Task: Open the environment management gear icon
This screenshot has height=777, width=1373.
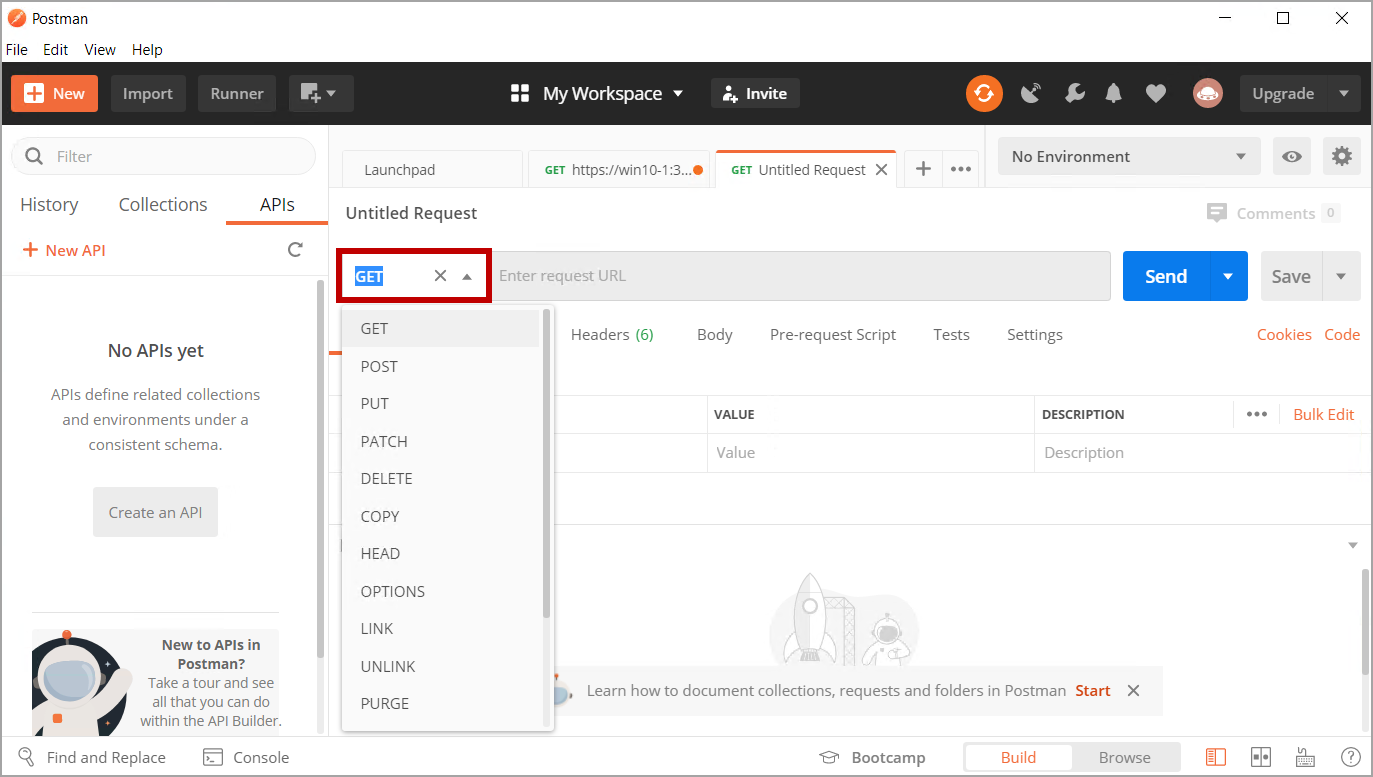Action: [1341, 156]
